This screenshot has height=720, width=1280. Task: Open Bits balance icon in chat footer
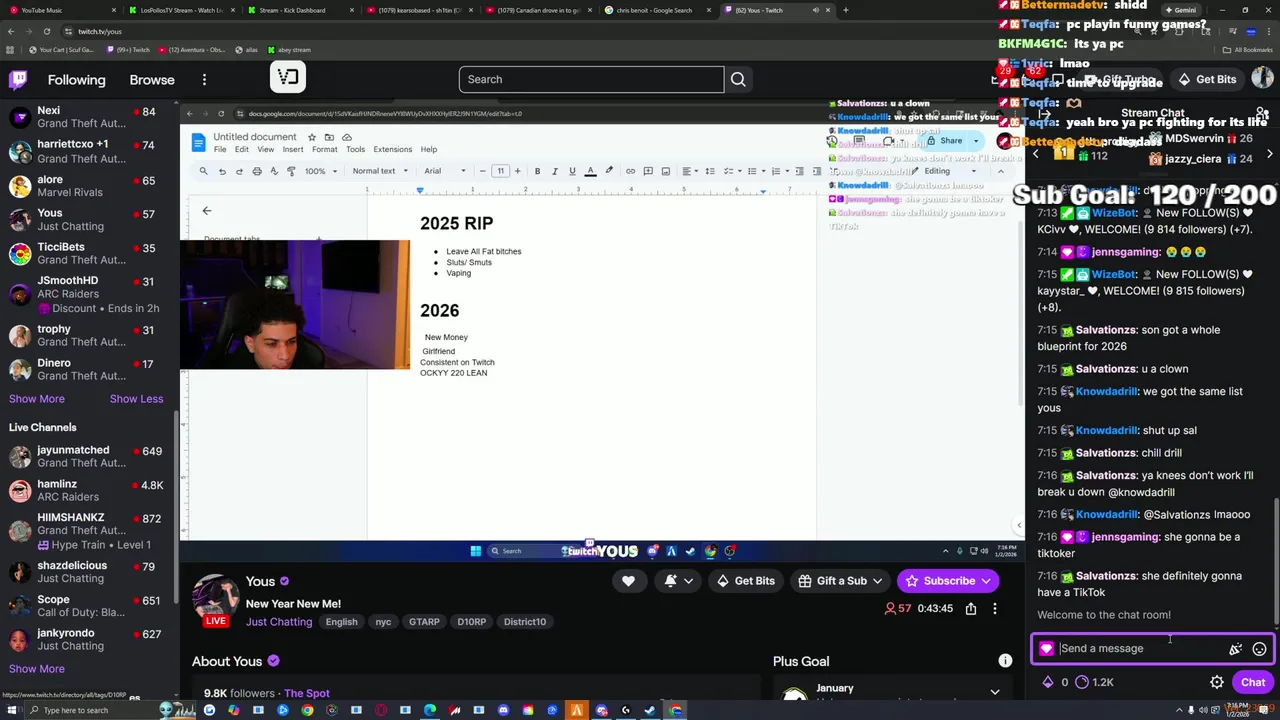[1048, 682]
